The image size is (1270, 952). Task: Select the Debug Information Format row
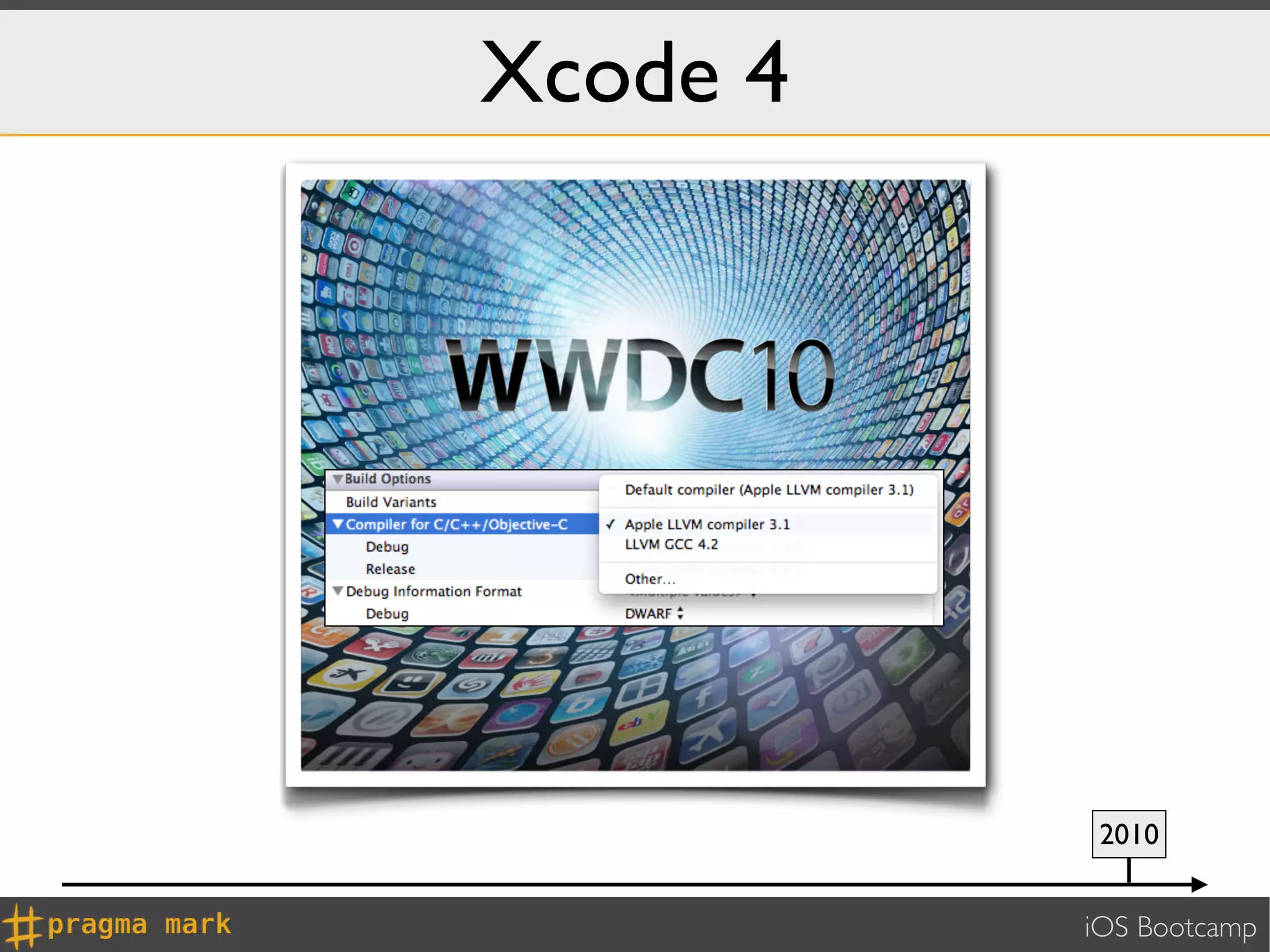(x=462, y=591)
